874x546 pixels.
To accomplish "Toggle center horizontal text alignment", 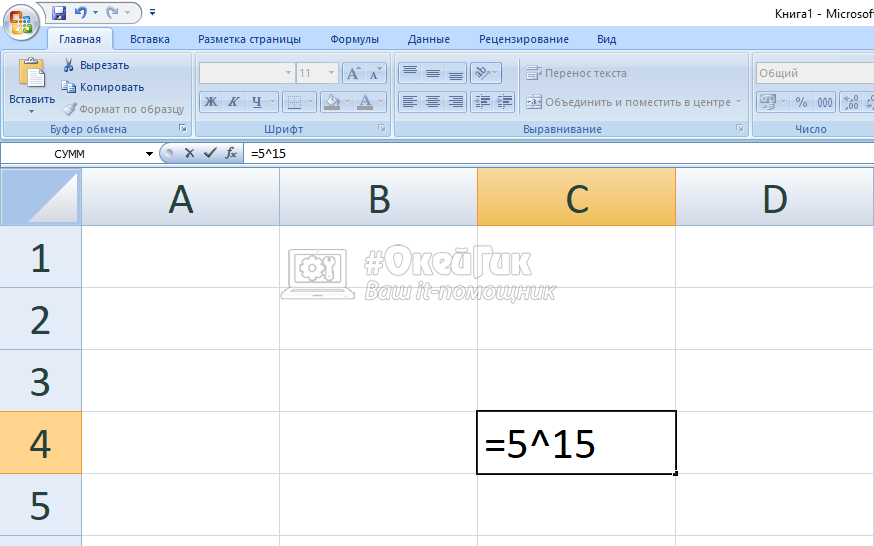I will pos(432,102).
